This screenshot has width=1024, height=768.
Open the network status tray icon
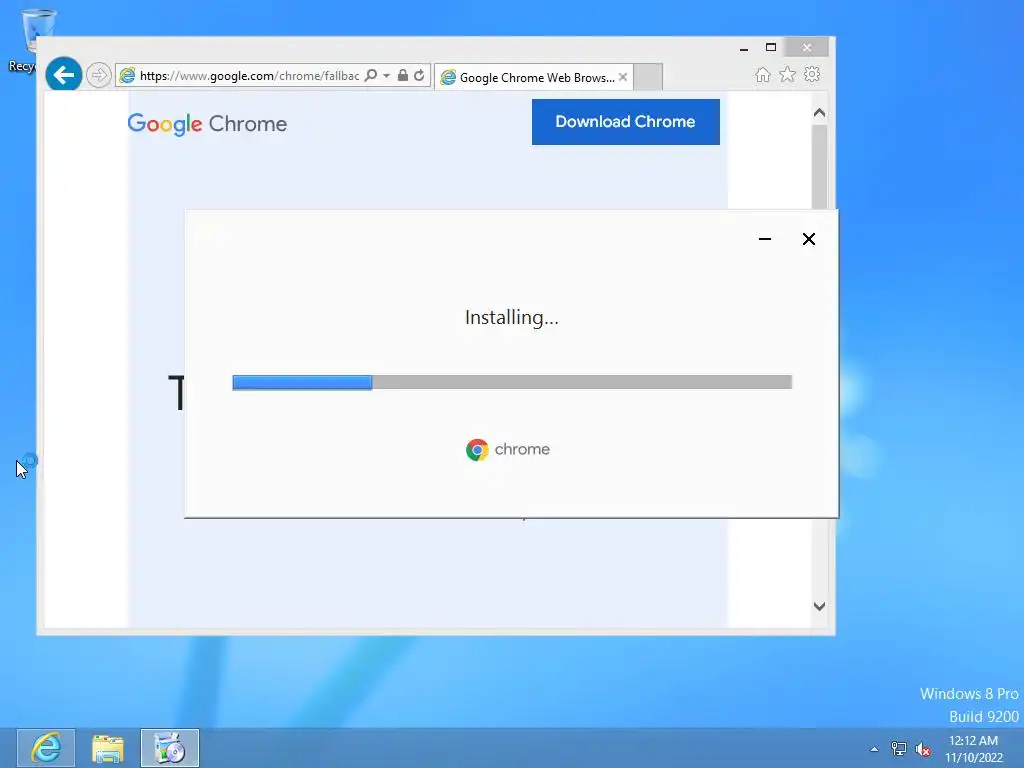(x=899, y=749)
